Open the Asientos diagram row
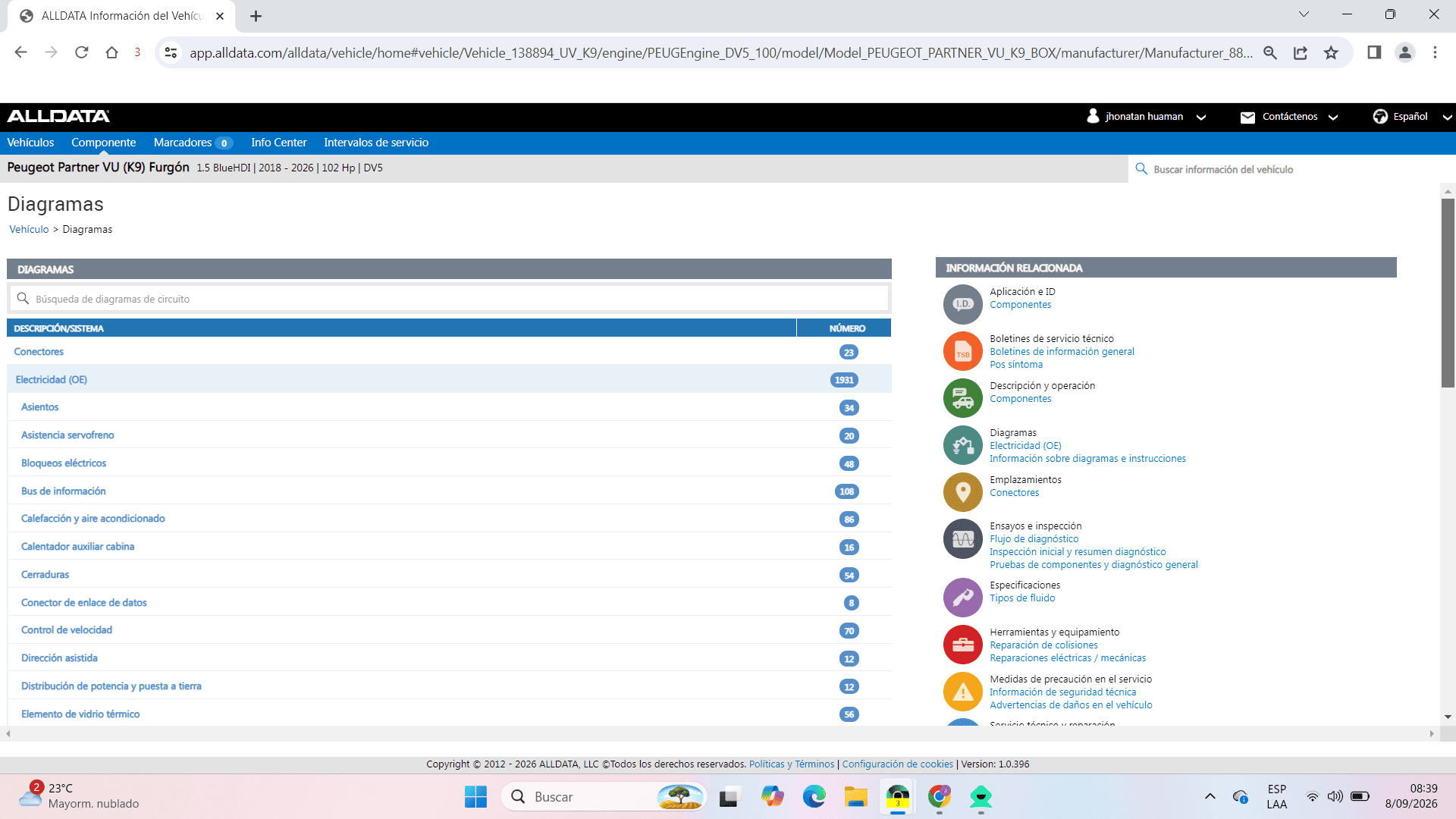The height and width of the screenshot is (819, 1456). pos(449,407)
